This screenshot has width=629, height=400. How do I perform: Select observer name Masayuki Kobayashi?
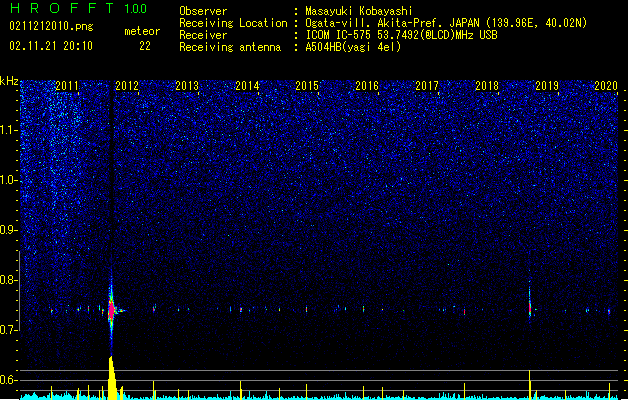tap(359, 11)
